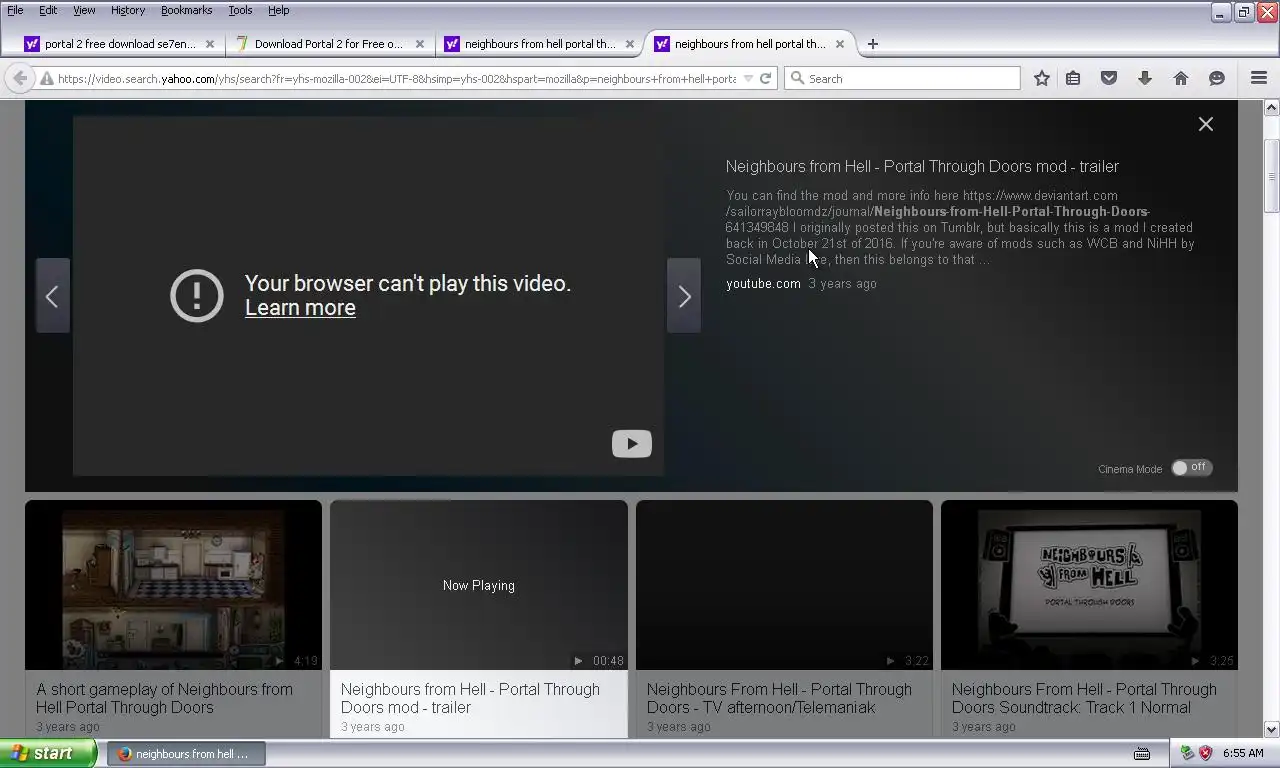Screen dimensions: 1280x768
Task: Click the keyboard icon in system tray
Action: 1142,754
